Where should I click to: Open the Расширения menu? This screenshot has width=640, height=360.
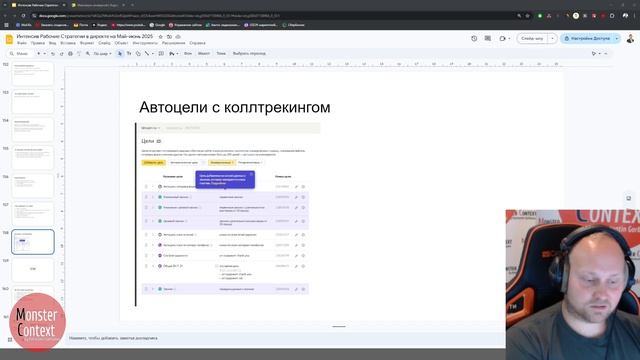[x=173, y=43]
